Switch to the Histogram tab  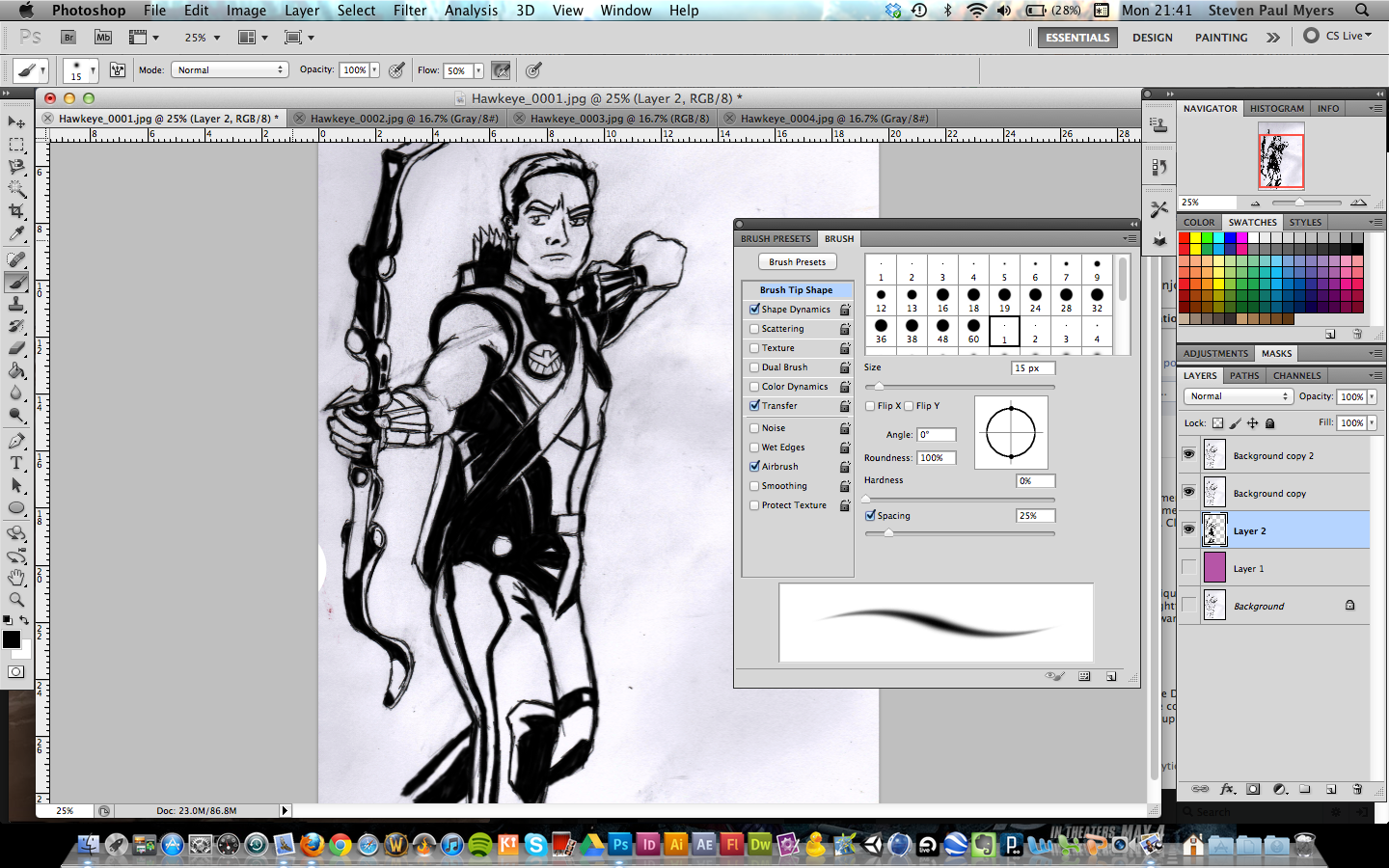pyautogui.click(x=1276, y=109)
